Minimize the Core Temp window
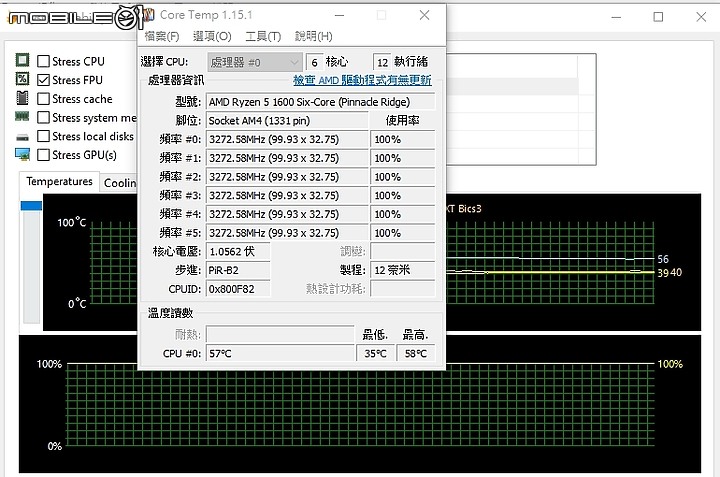 coord(339,15)
